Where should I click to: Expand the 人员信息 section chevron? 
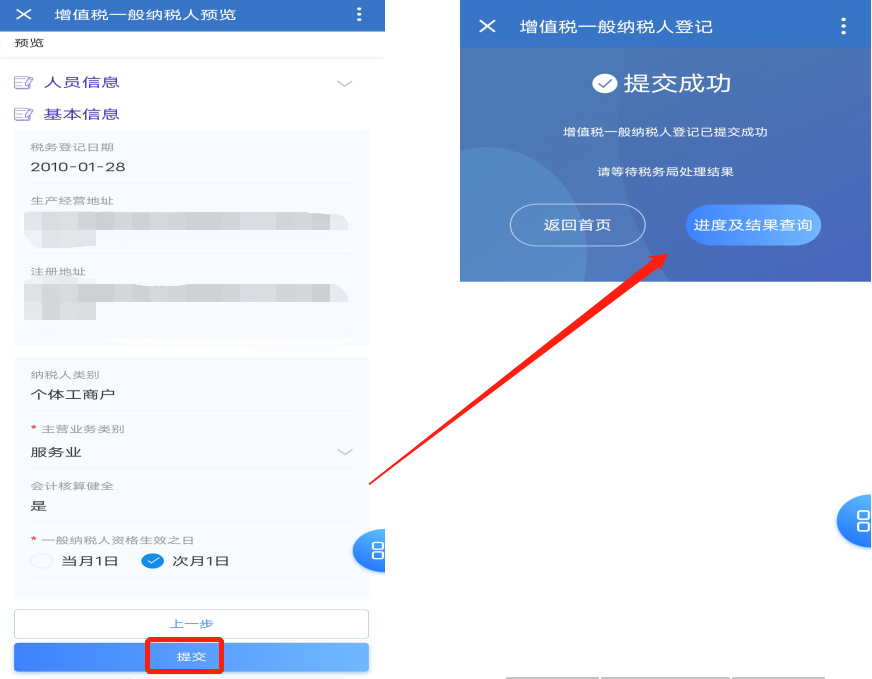pos(345,83)
